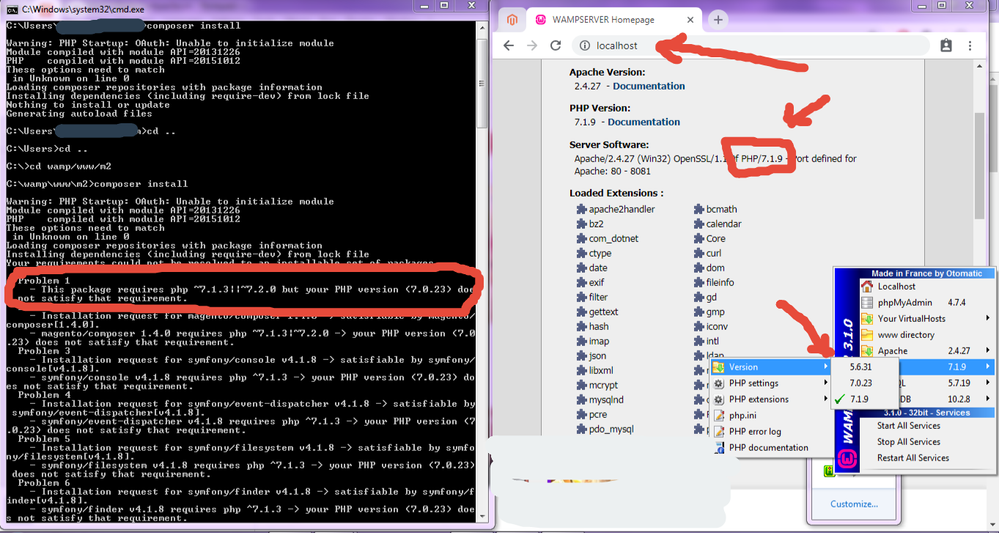Screen dimensions: 999x533
Task: Switch to the Magento browser tab
Action: [512, 20]
